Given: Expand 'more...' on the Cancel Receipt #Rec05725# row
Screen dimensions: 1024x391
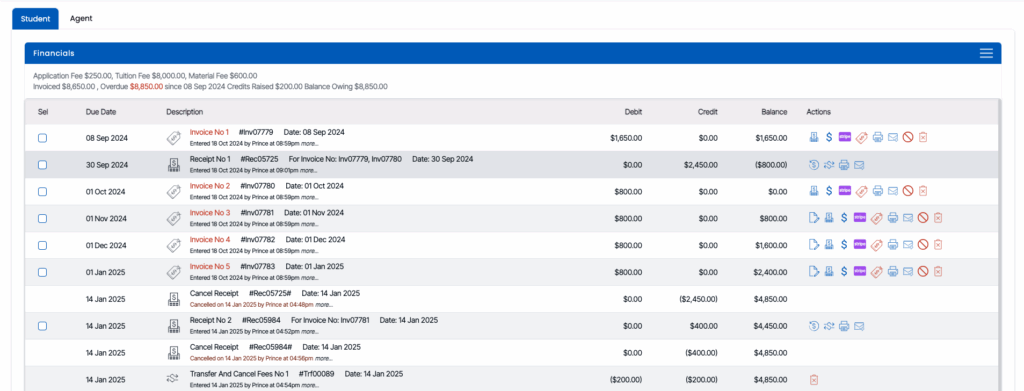Looking at the screenshot, I should coord(325,304).
